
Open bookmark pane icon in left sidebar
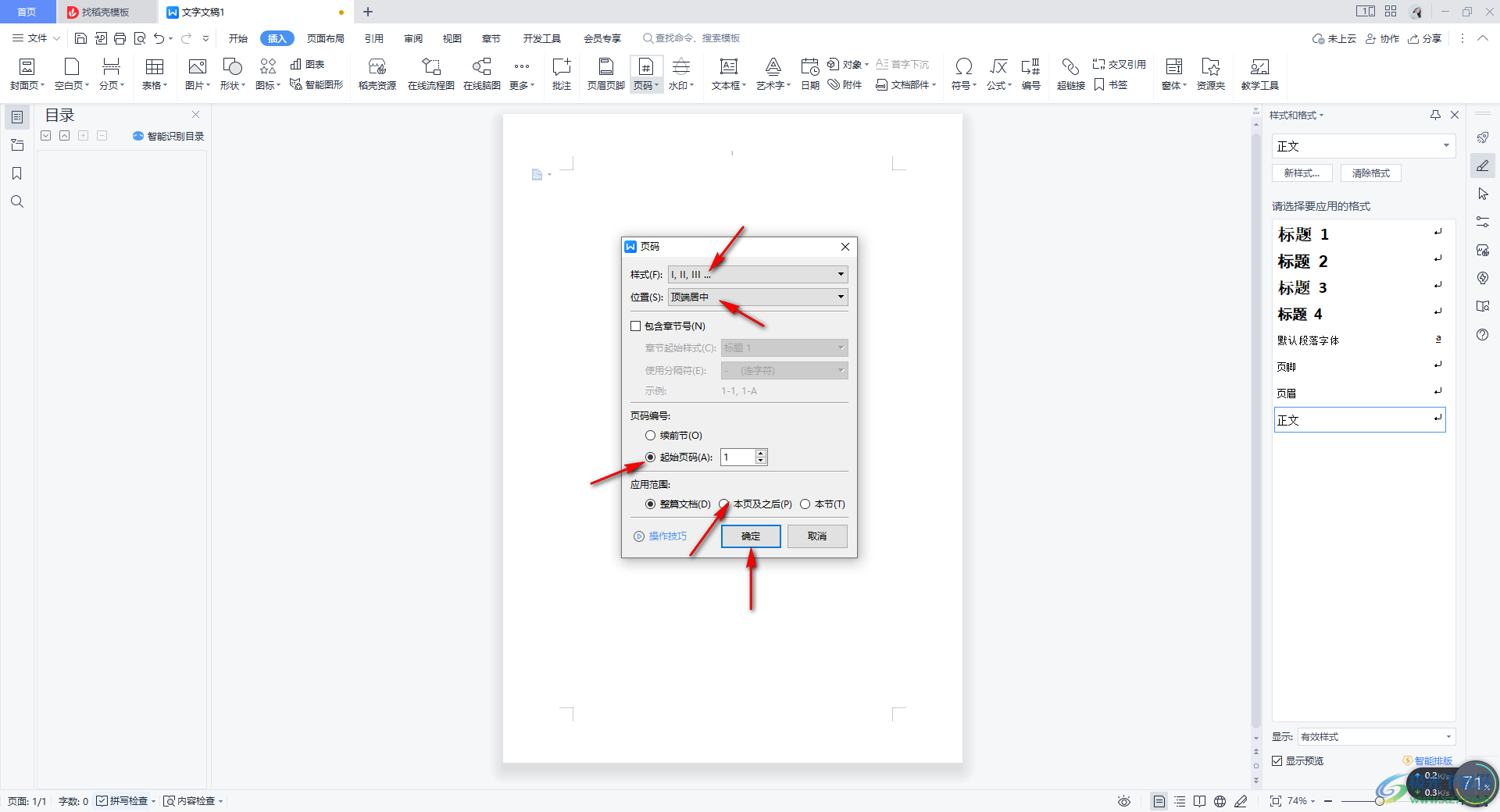point(17,173)
